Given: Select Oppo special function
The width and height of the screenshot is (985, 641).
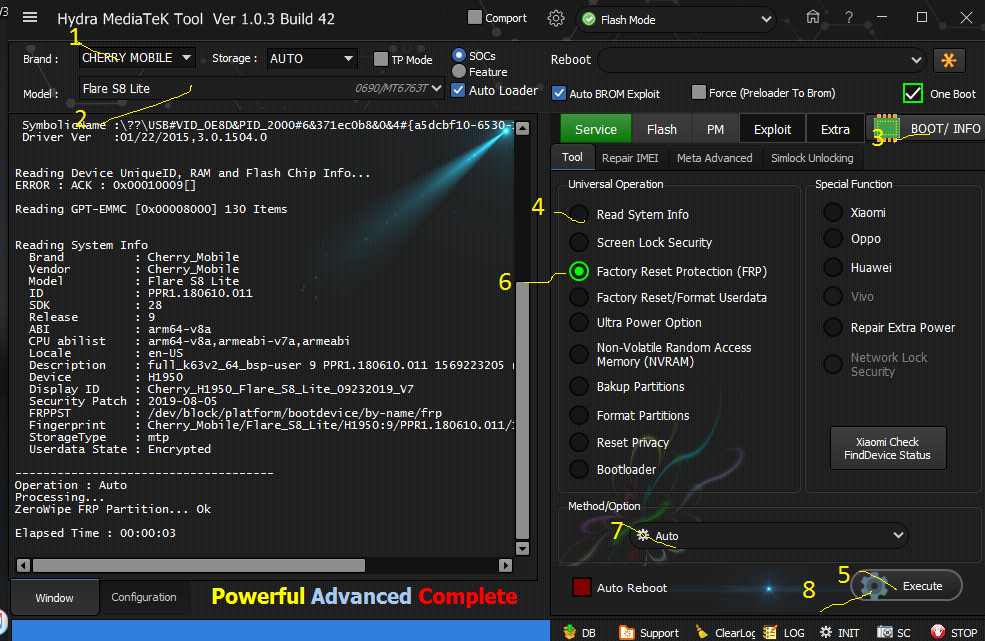Looking at the screenshot, I should (x=833, y=239).
